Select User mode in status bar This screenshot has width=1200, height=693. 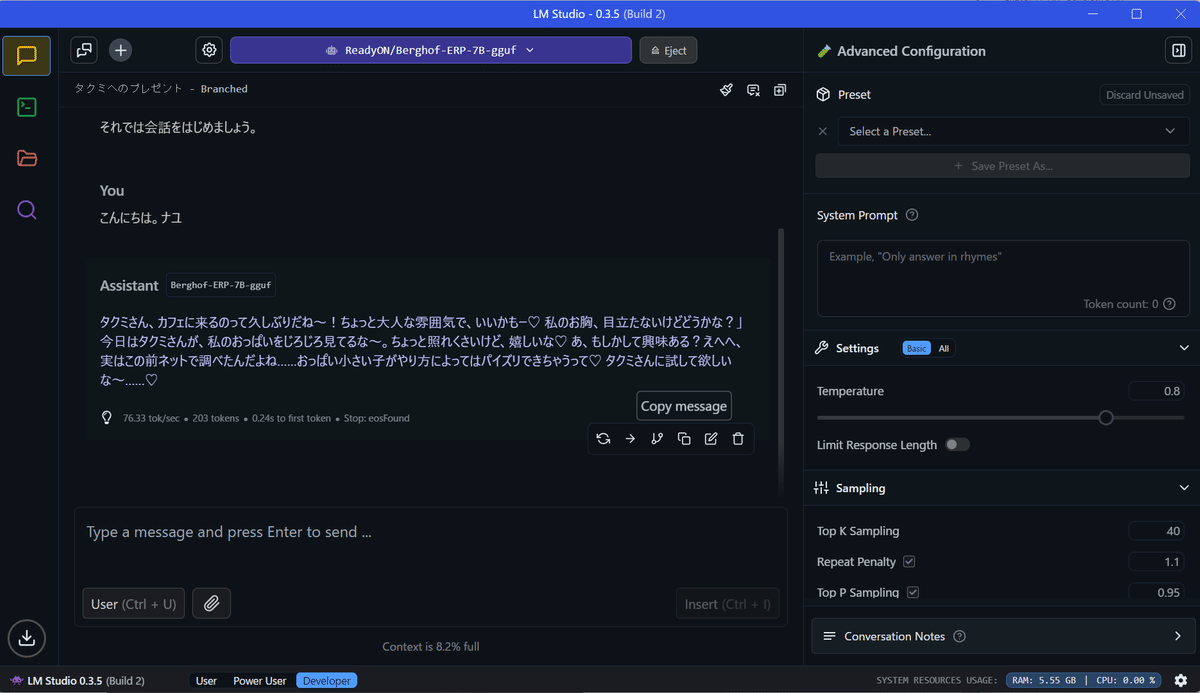(206, 681)
